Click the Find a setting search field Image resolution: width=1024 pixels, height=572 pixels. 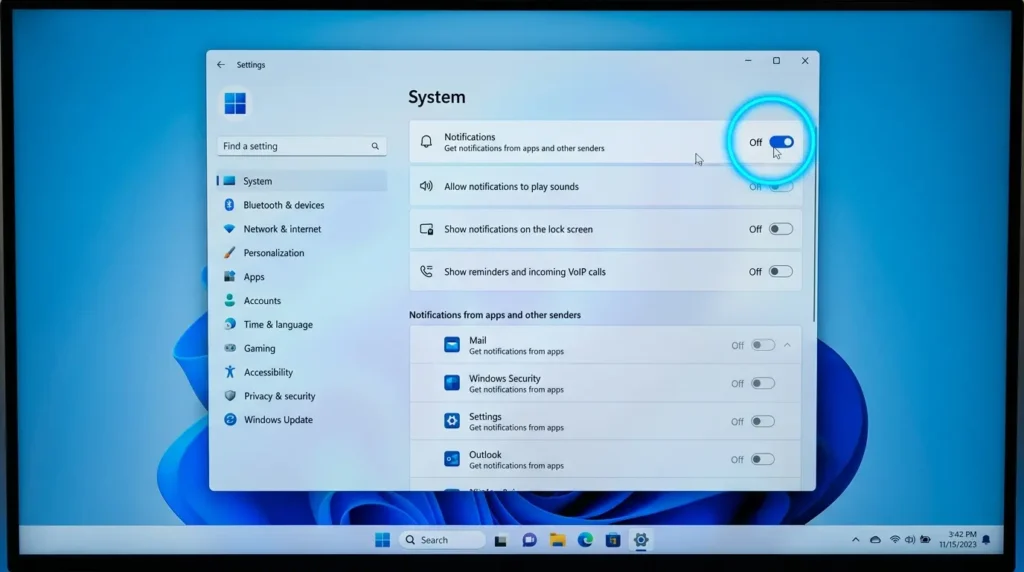point(301,146)
